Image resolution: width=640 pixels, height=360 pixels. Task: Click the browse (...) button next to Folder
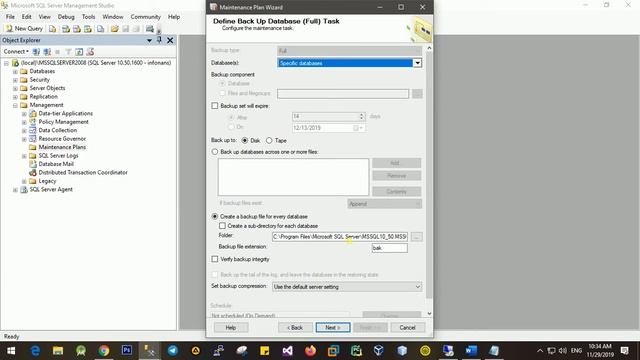click(x=417, y=237)
